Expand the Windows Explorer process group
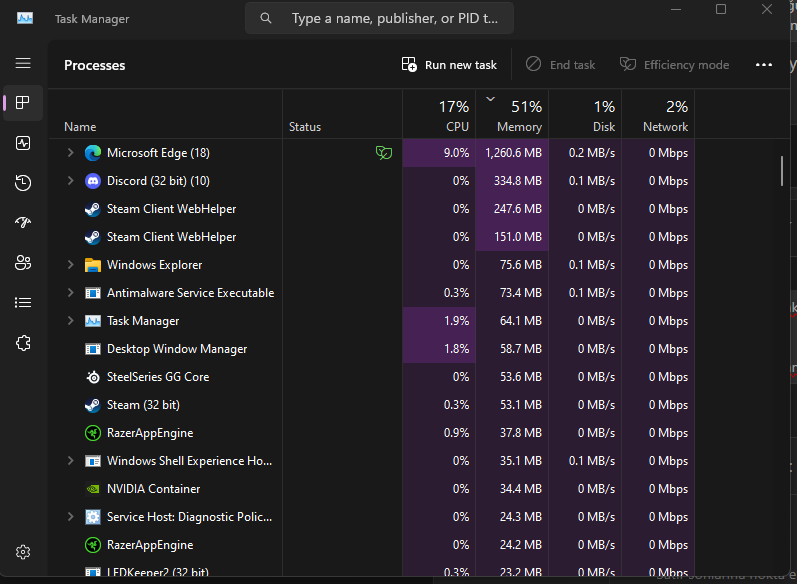 (x=70, y=265)
